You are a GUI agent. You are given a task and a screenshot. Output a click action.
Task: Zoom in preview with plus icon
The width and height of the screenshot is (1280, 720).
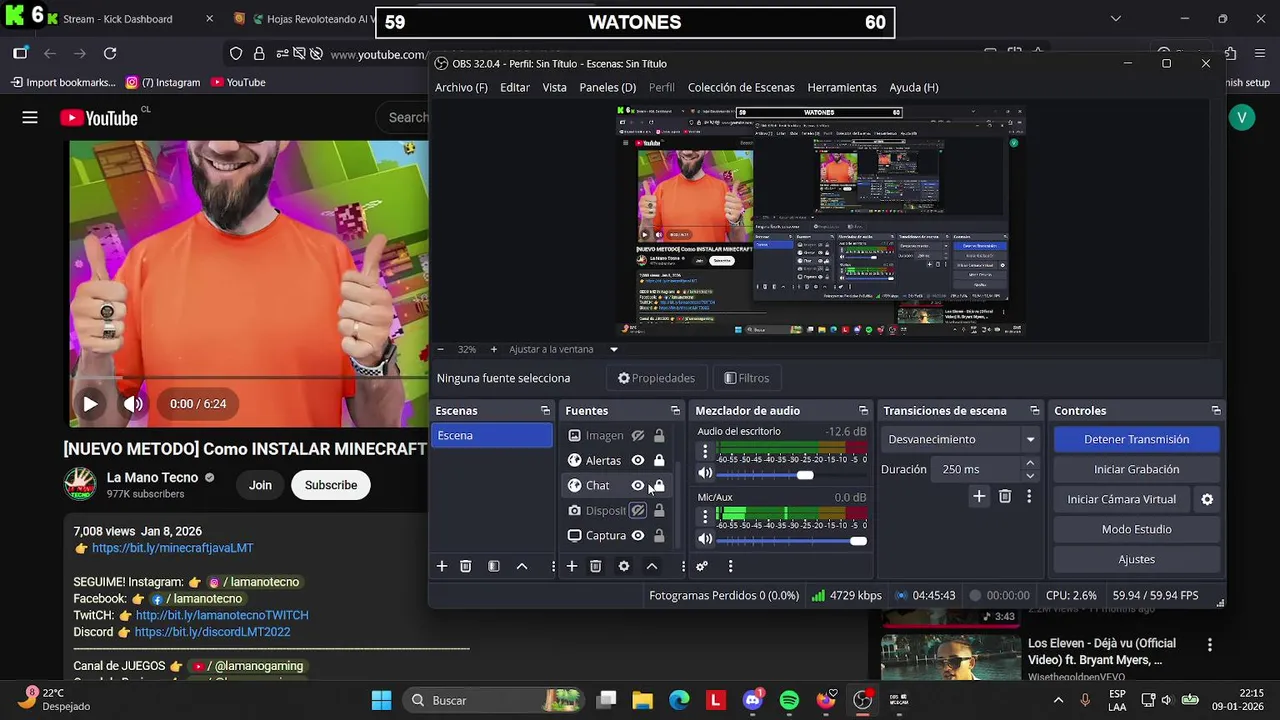coord(493,349)
